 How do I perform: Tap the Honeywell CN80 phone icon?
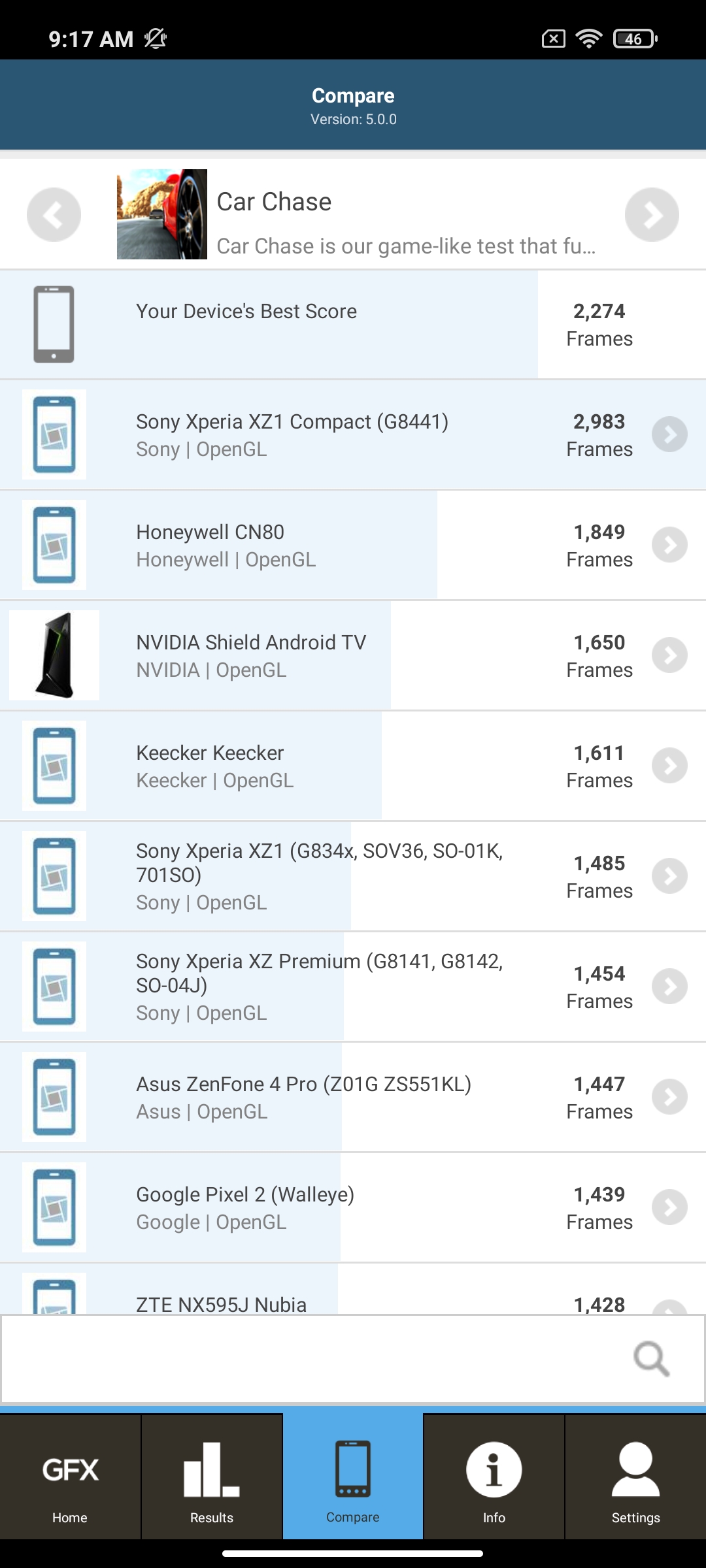[x=54, y=545]
